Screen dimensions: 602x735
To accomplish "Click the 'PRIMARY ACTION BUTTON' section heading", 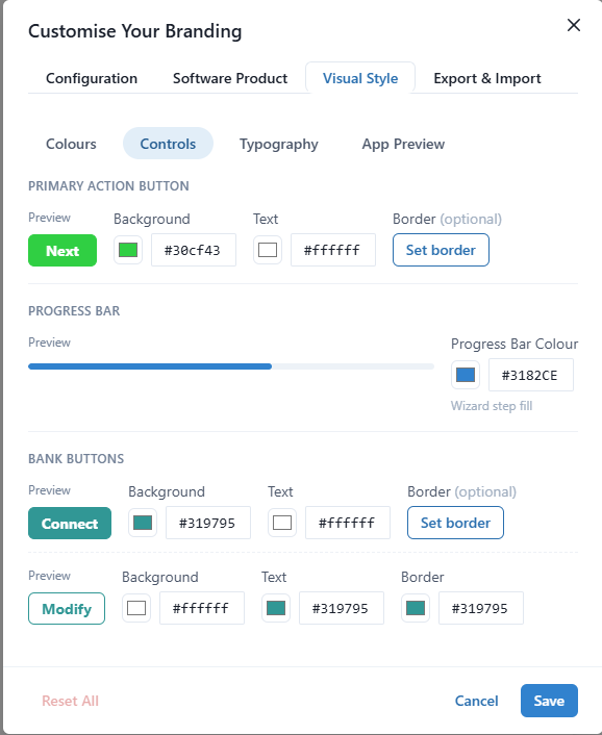I will click(109, 186).
